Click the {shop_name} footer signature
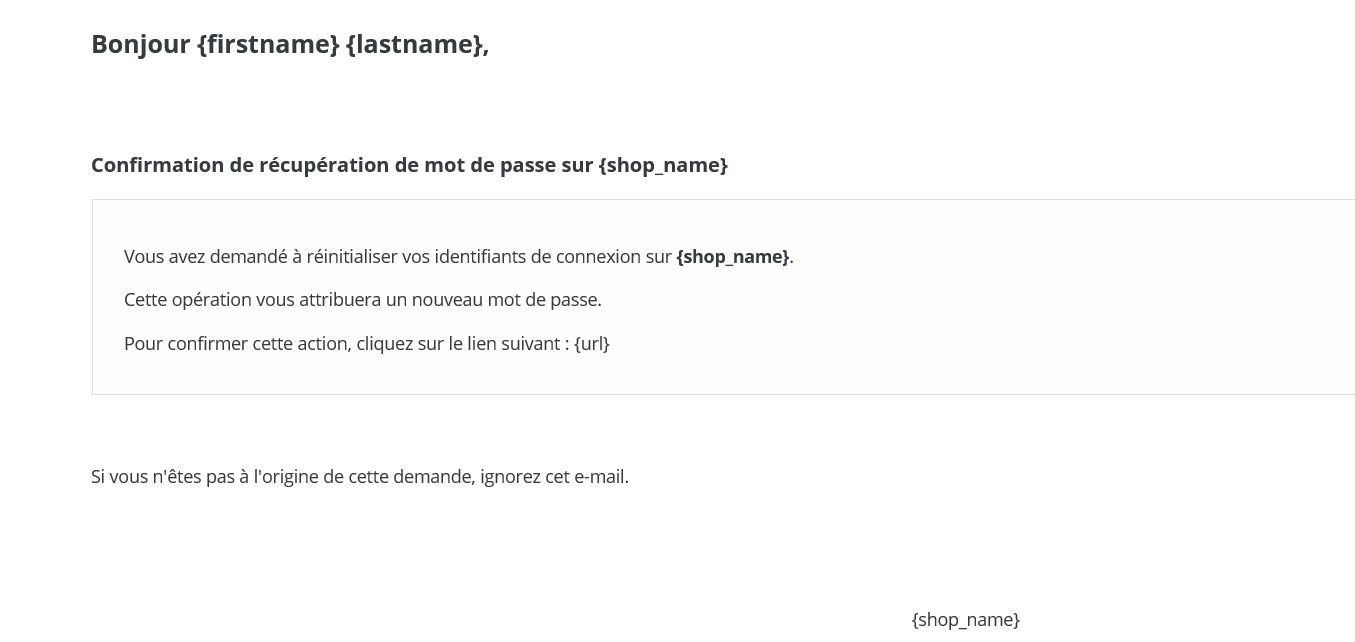The width and height of the screenshot is (1355, 642). click(965, 620)
